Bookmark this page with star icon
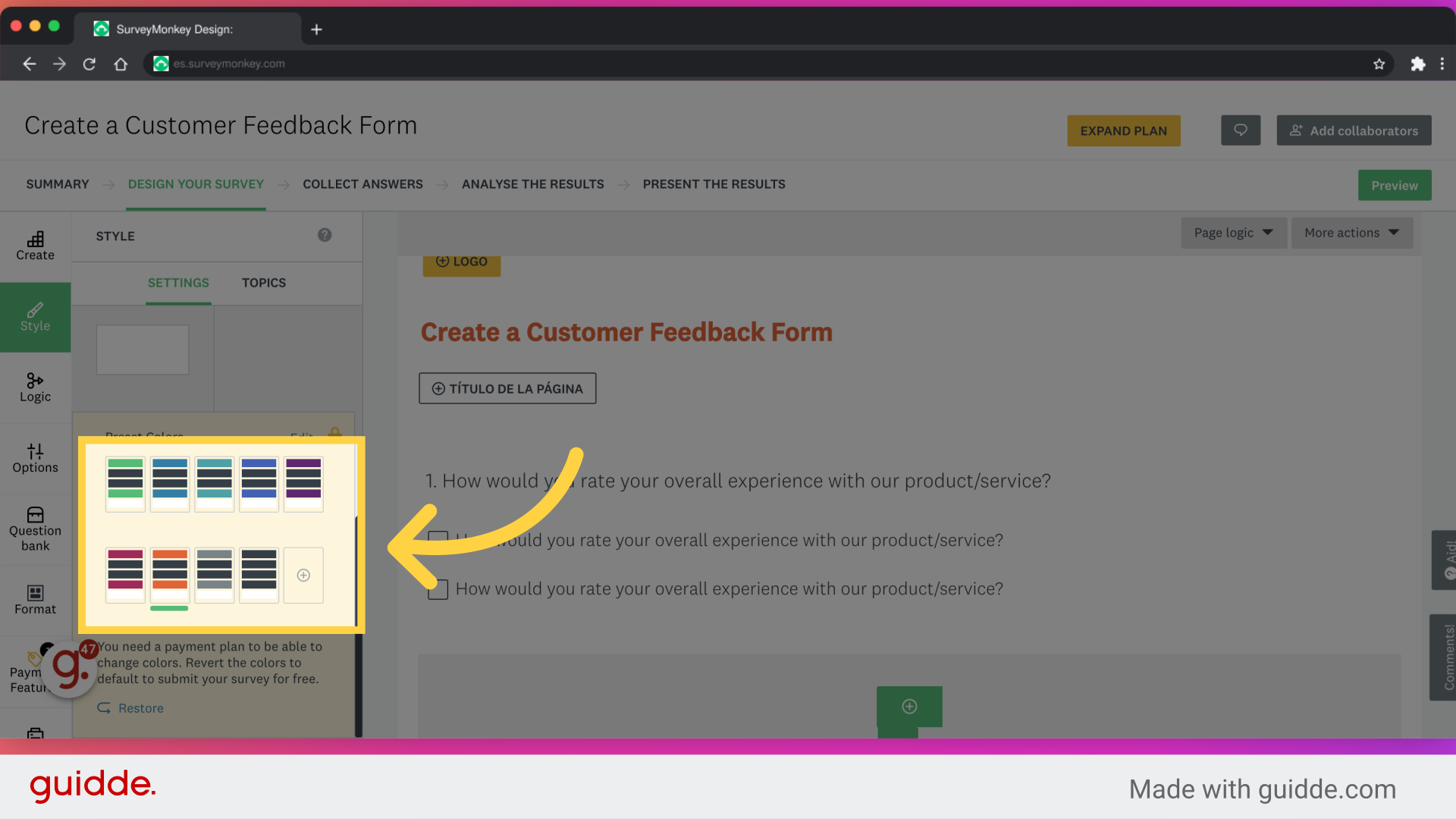Viewport: 1456px width, 819px height. click(x=1379, y=64)
